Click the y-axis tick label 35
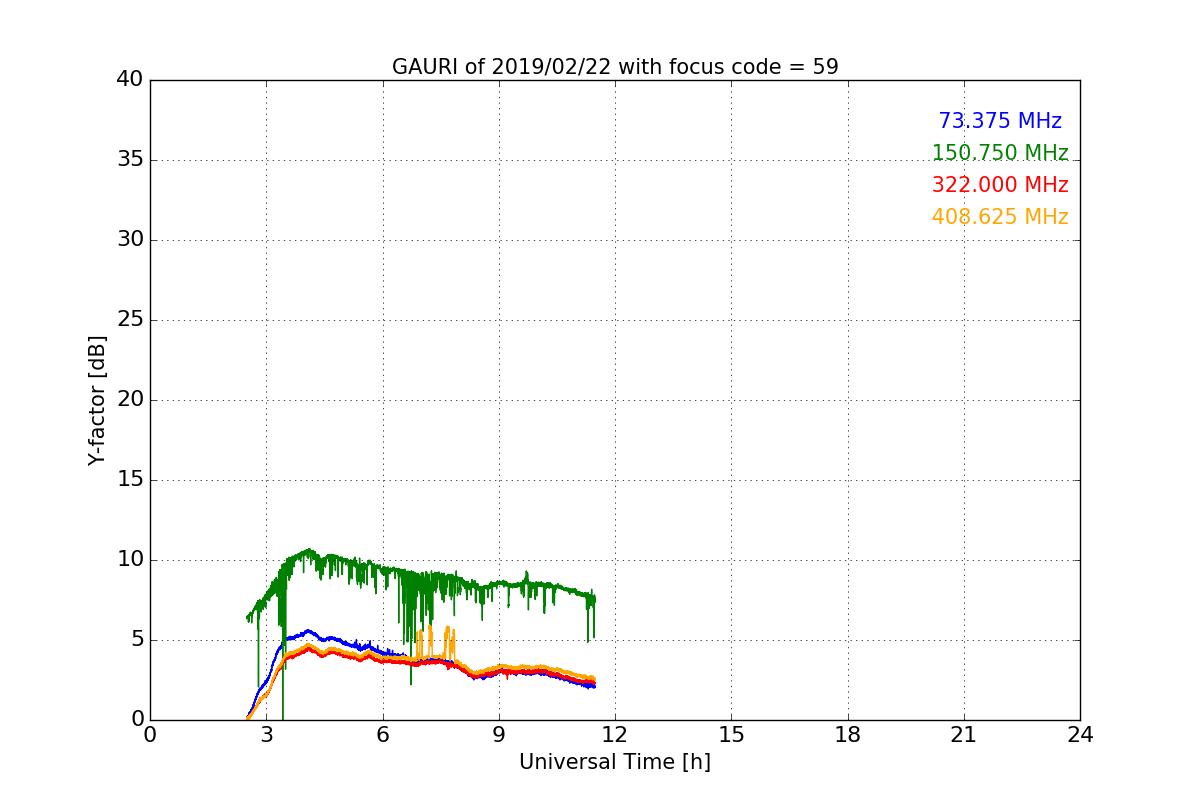1200x800 pixels. click(130, 160)
